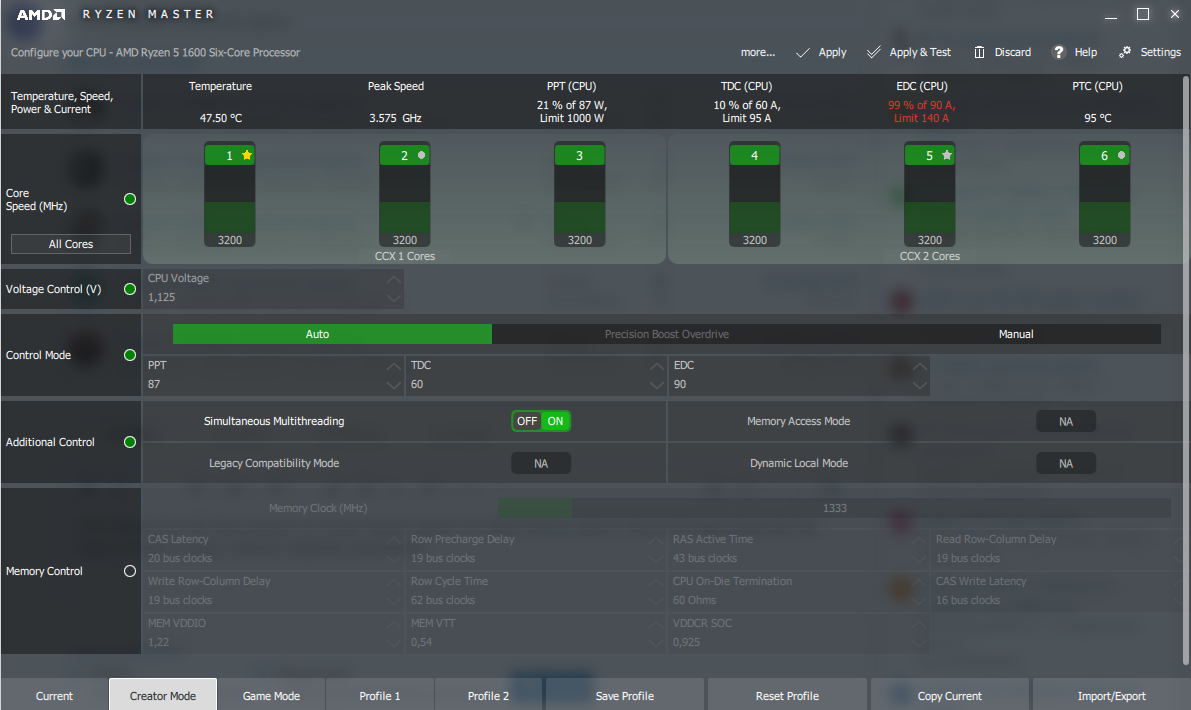Click the dot marker on core 2

click(x=422, y=155)
